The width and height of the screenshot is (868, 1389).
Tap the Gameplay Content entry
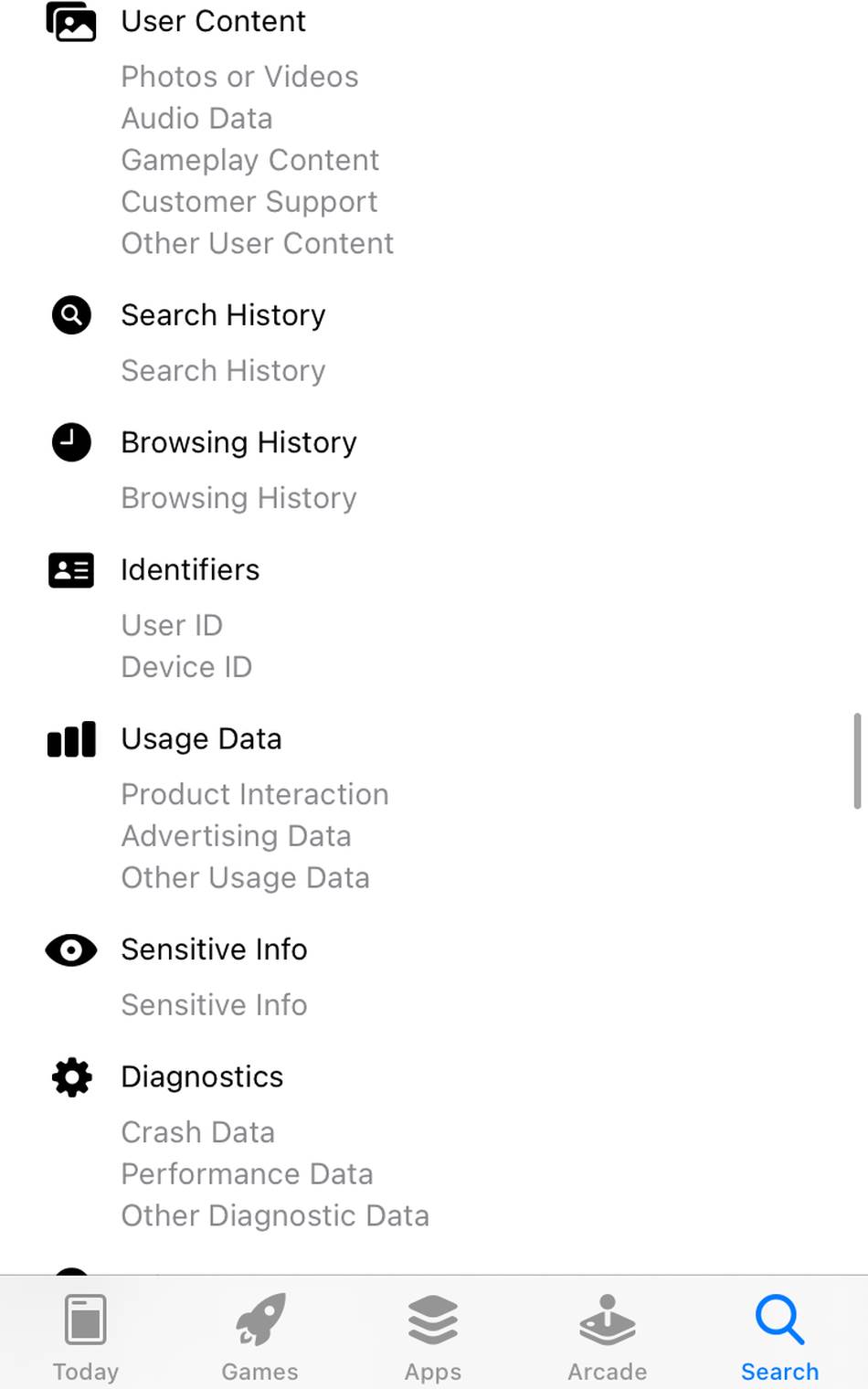tap(249, 161)
